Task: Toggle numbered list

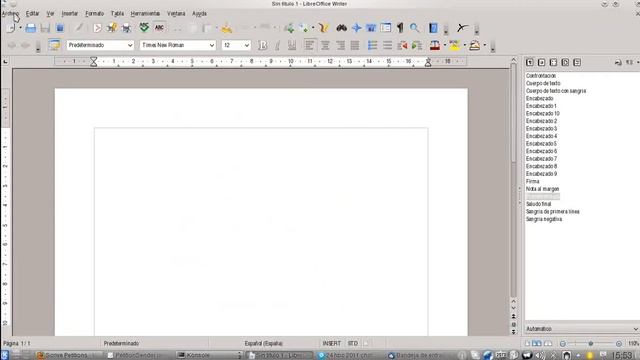Action: click(x=372, y=45)
